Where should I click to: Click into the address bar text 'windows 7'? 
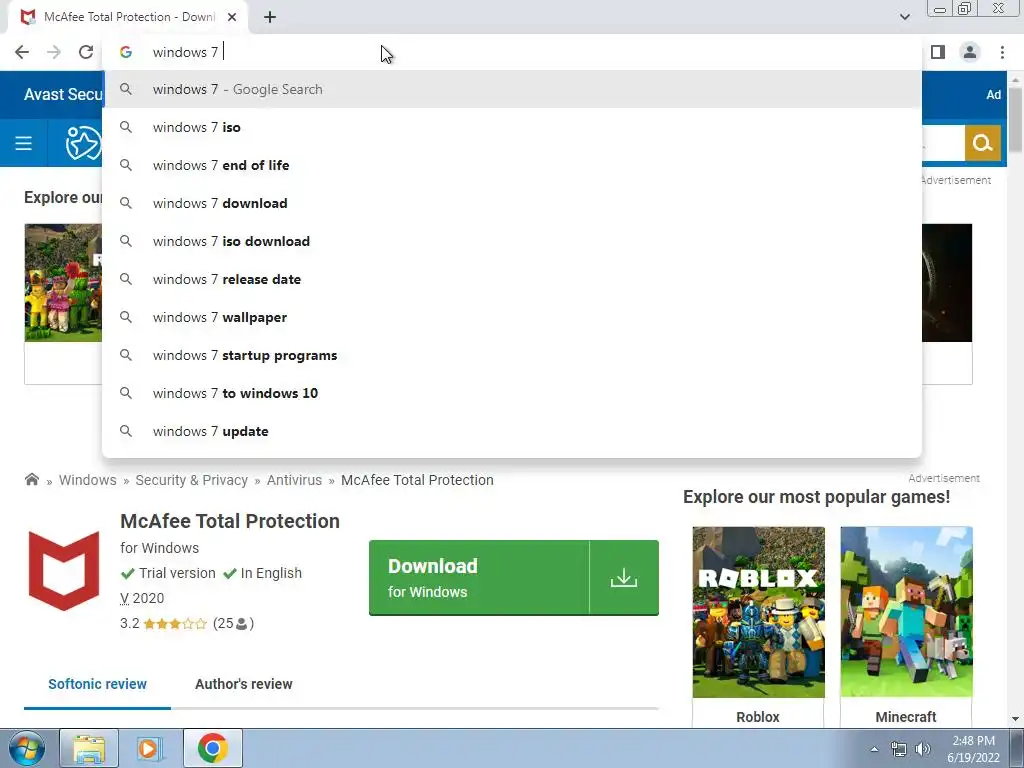click(x=185, y=52)
